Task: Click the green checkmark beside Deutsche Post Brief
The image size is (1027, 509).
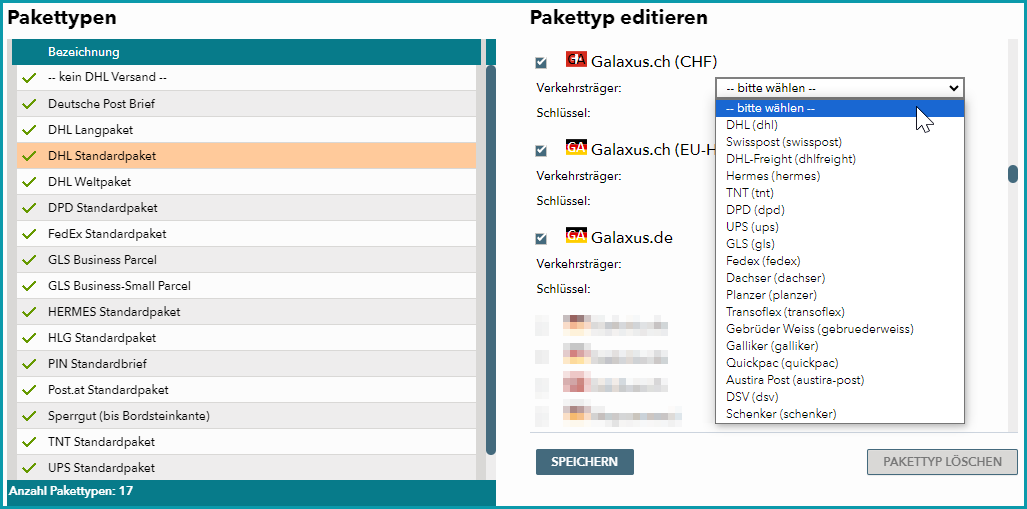Action: pos(28,104)
